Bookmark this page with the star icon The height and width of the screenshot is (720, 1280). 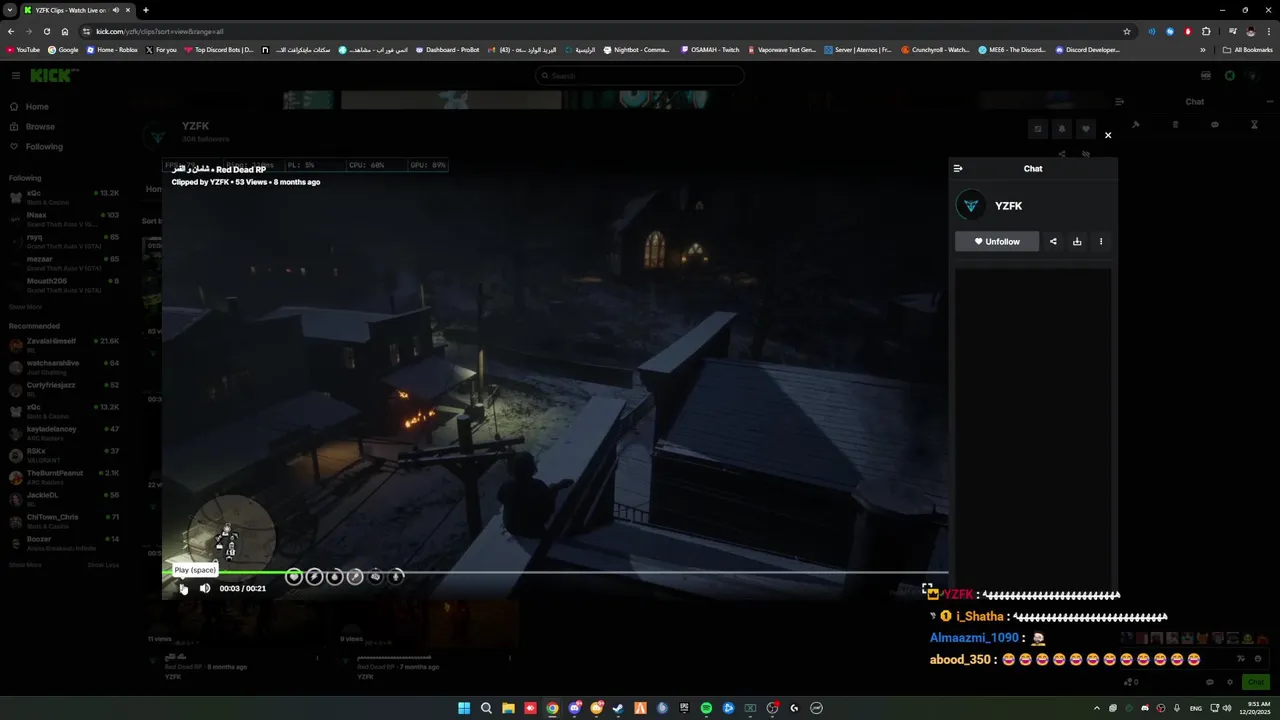pos(1127,31)
